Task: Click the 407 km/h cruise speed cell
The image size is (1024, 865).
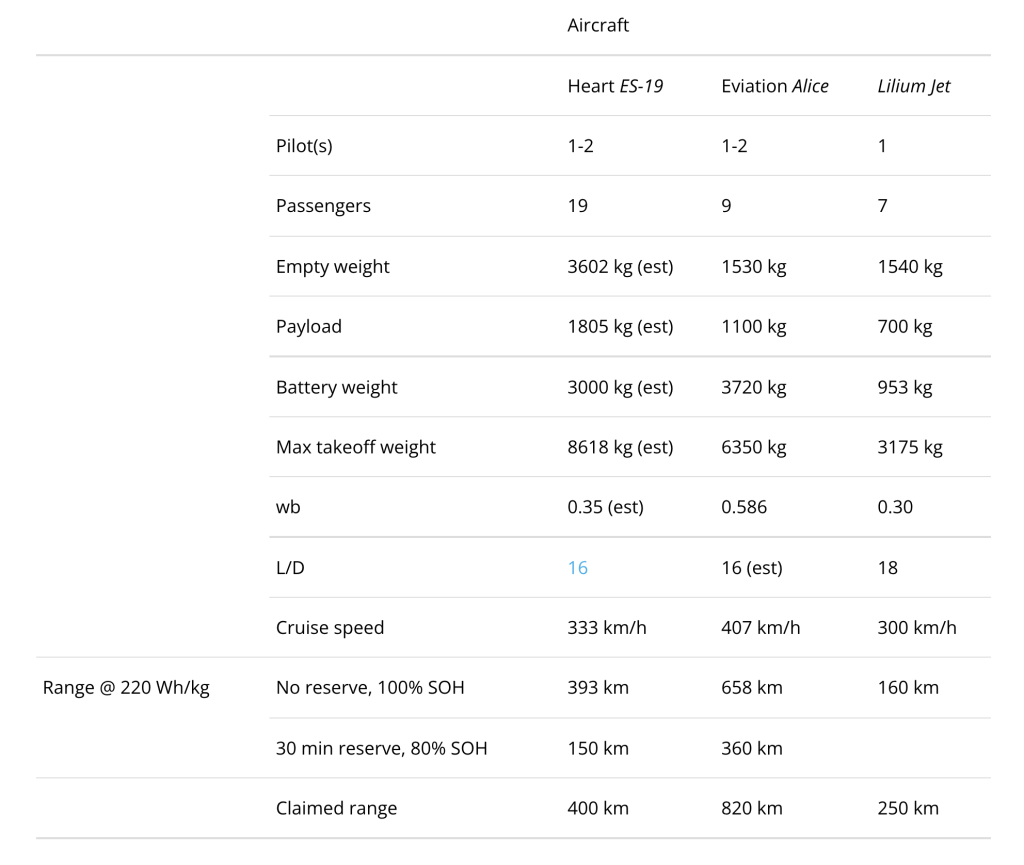Action: tap(760, 628)
